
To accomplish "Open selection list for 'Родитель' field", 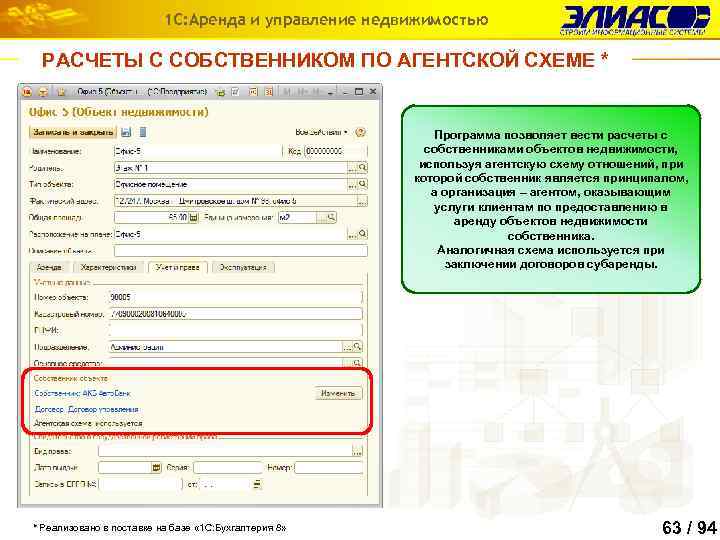I will (352, 168).
